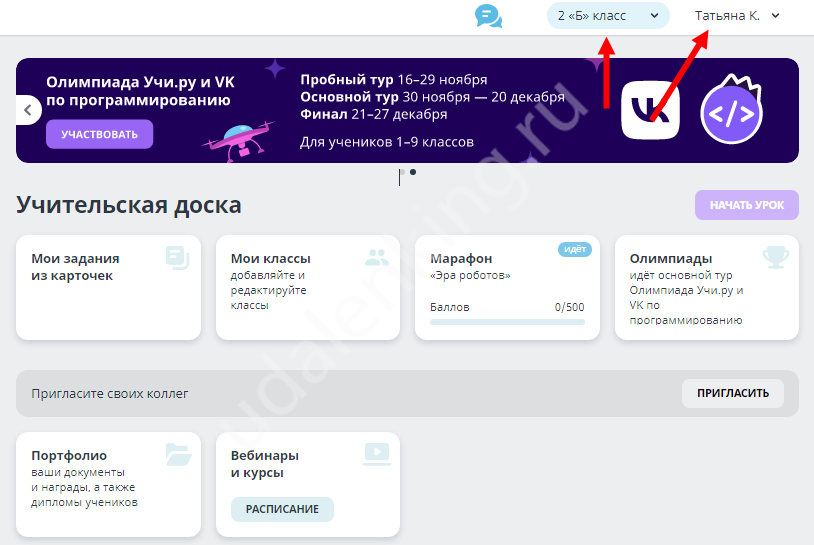Screen dimensions: 814x545
Task: Select the second banner slide dot
Action: pyautogui.click(x=414, y=172)
